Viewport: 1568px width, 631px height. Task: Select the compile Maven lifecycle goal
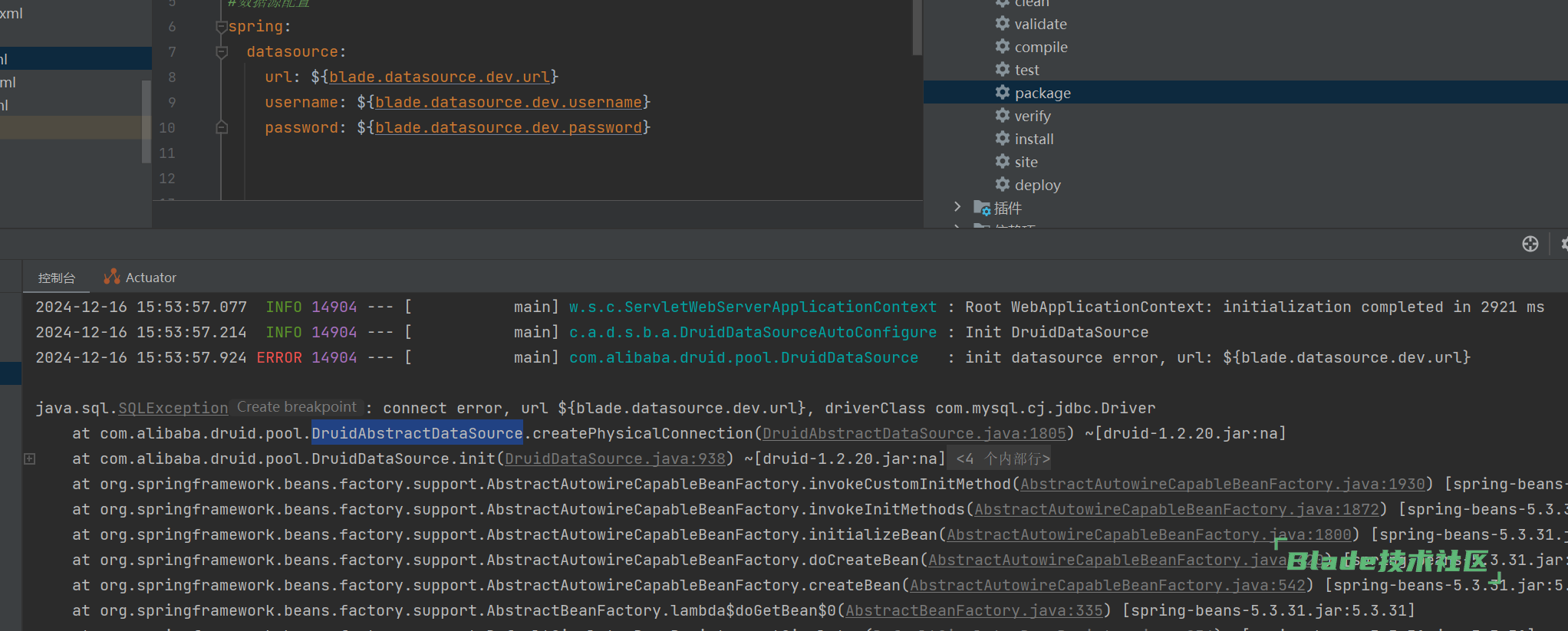click(1041, 47)
